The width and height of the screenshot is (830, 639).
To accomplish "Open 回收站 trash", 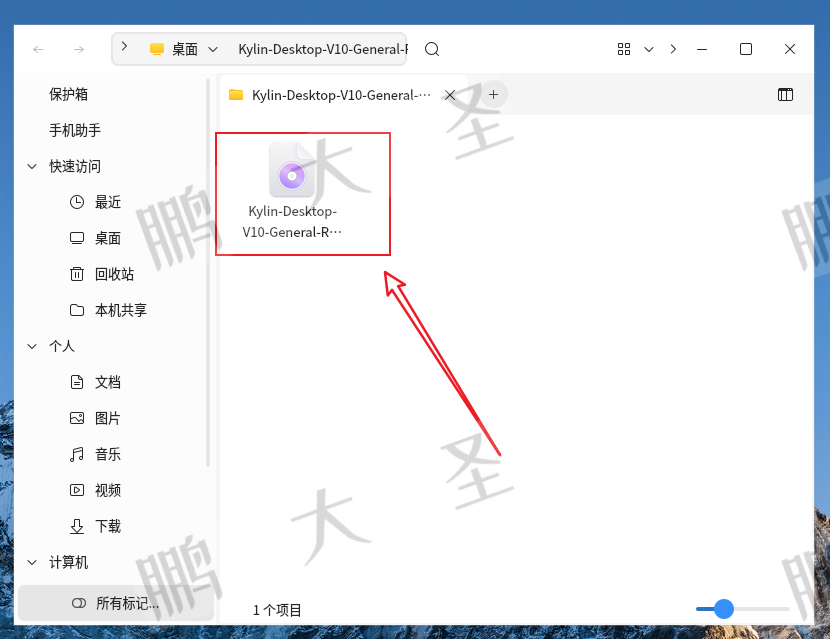I will [114, 274].
